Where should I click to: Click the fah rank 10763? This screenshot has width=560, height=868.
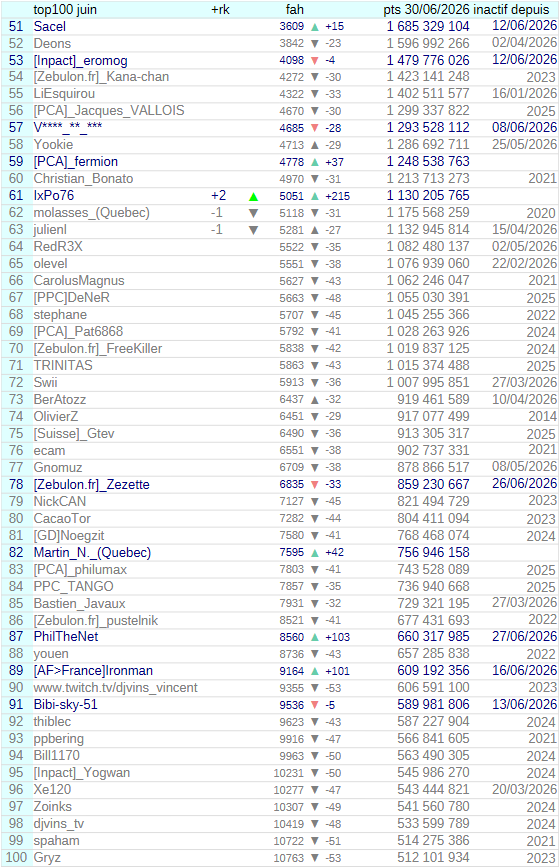coord(288,859)
